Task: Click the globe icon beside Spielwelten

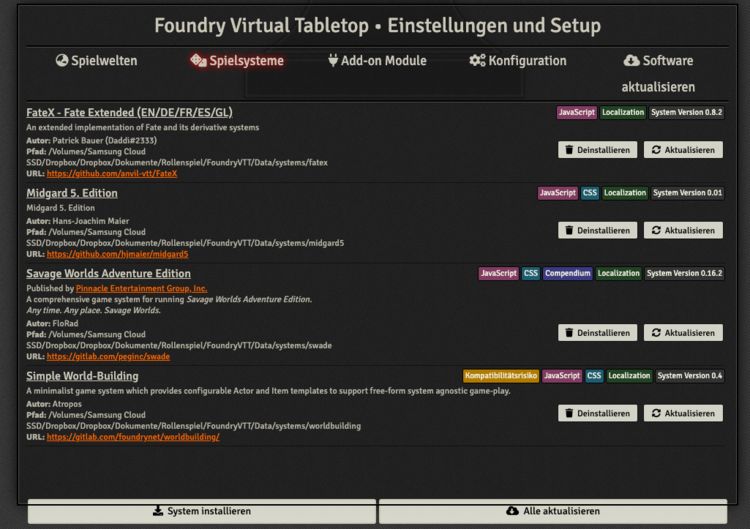Action: pos(62,61)
